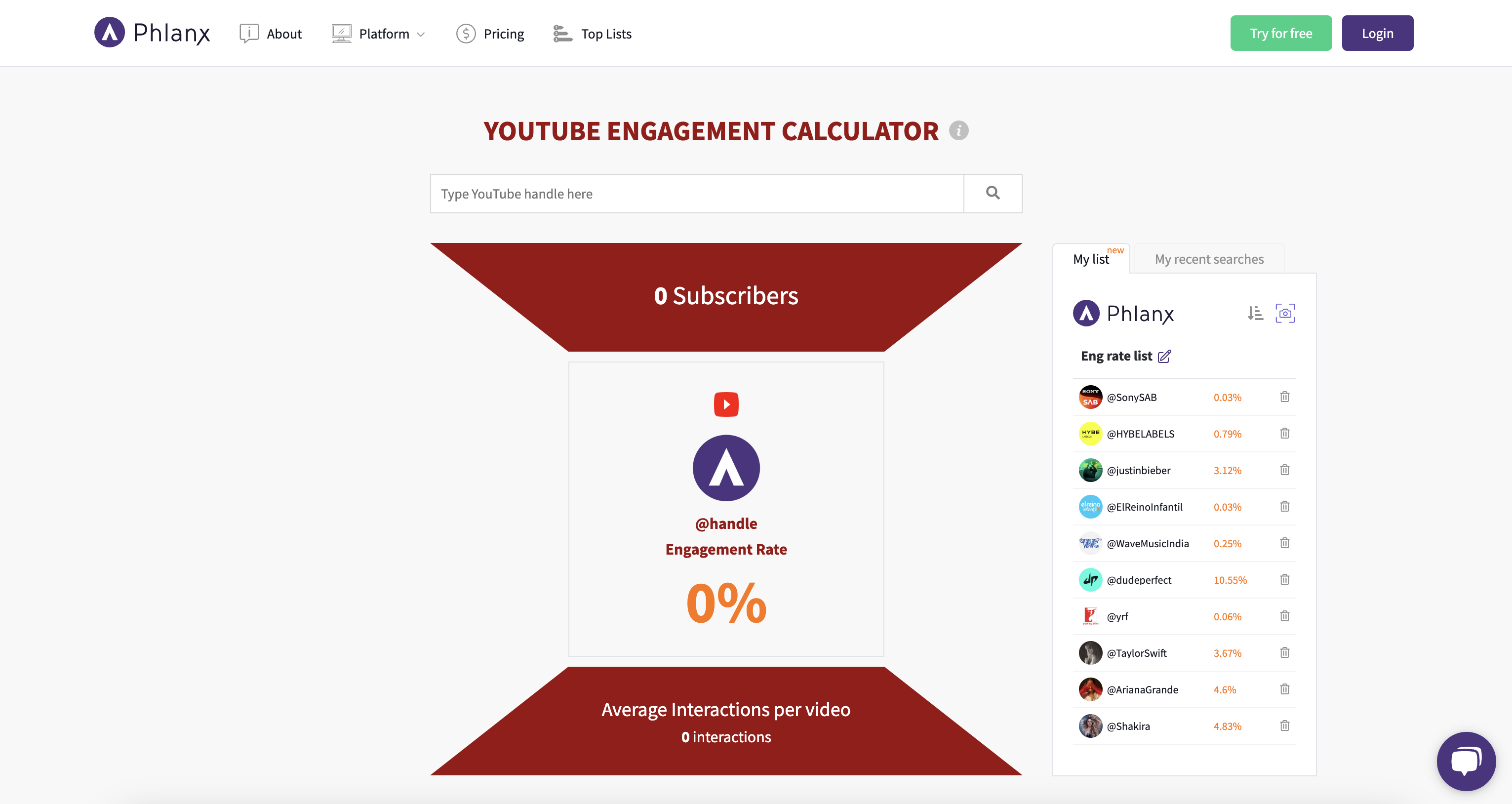Remove @Shakira using trash icon
1512x804 pixels.
click(1284, 726)
